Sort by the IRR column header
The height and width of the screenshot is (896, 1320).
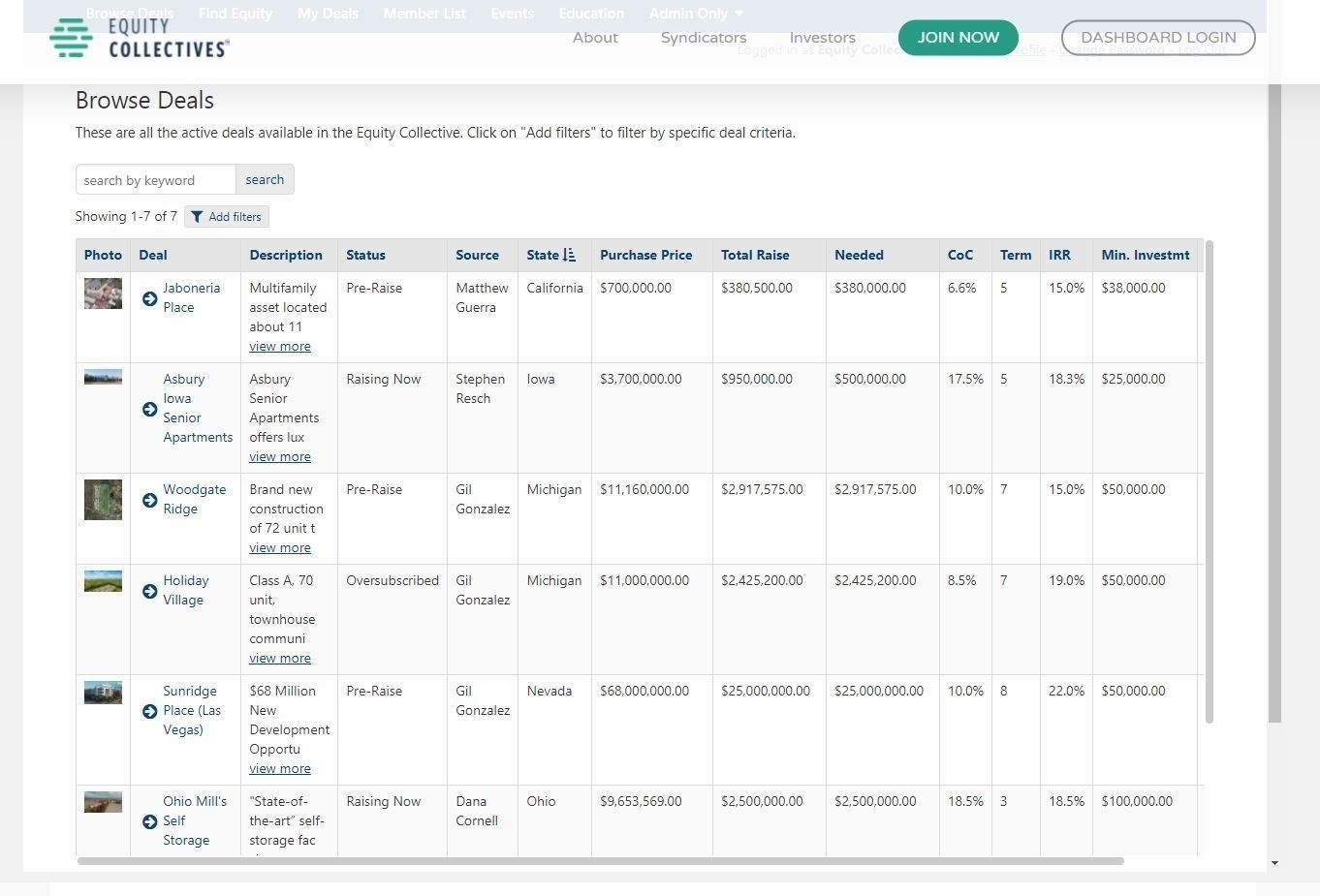(x=1059, y=256)
